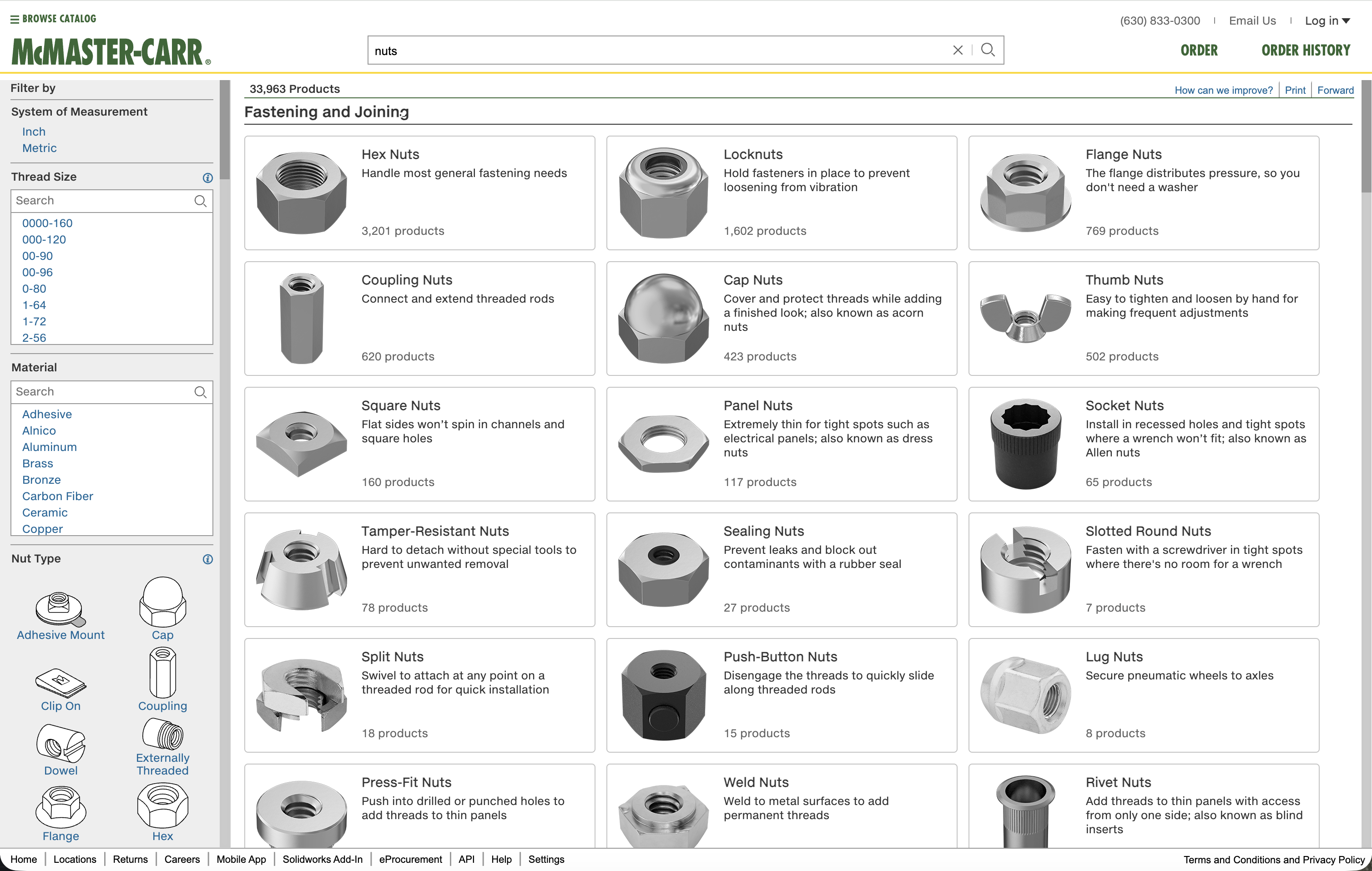Open the Nut Type info tooltip

(207, 560)
